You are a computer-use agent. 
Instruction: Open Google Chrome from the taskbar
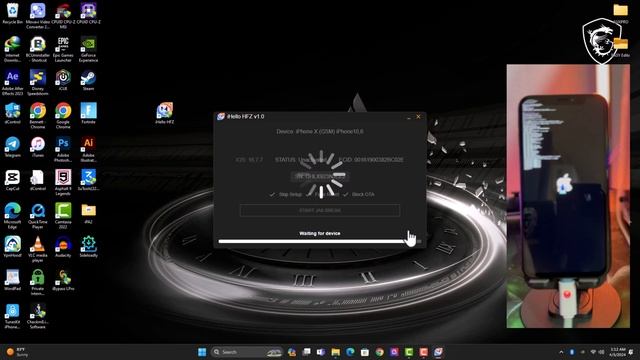[x=380, y=352]
